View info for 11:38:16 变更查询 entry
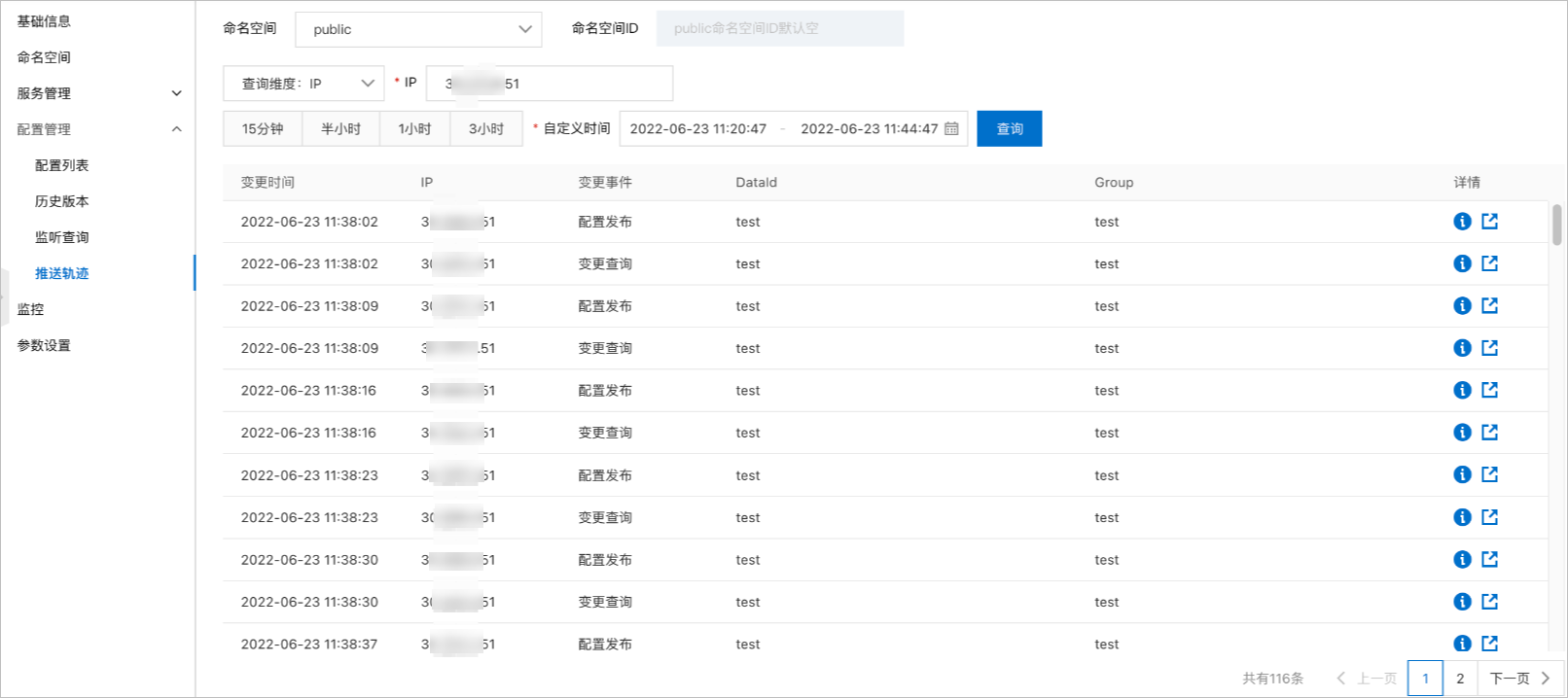 (1462, 433)
